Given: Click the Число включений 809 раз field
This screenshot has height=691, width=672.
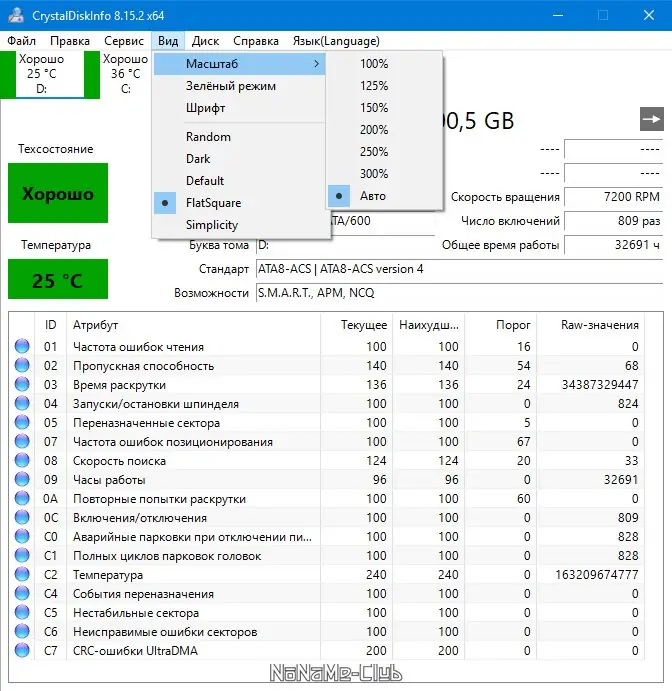Looking at the screenshot, I should pos(613,221).
